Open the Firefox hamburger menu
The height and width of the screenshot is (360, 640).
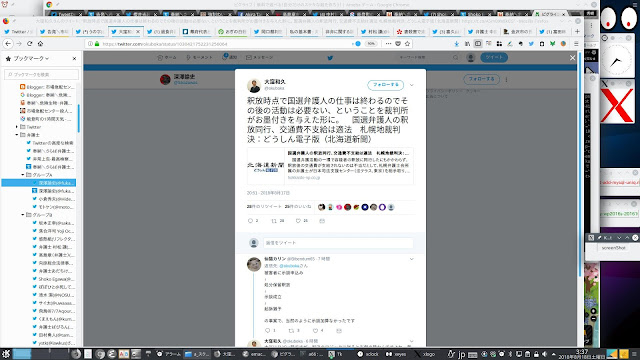coord(576,44)
